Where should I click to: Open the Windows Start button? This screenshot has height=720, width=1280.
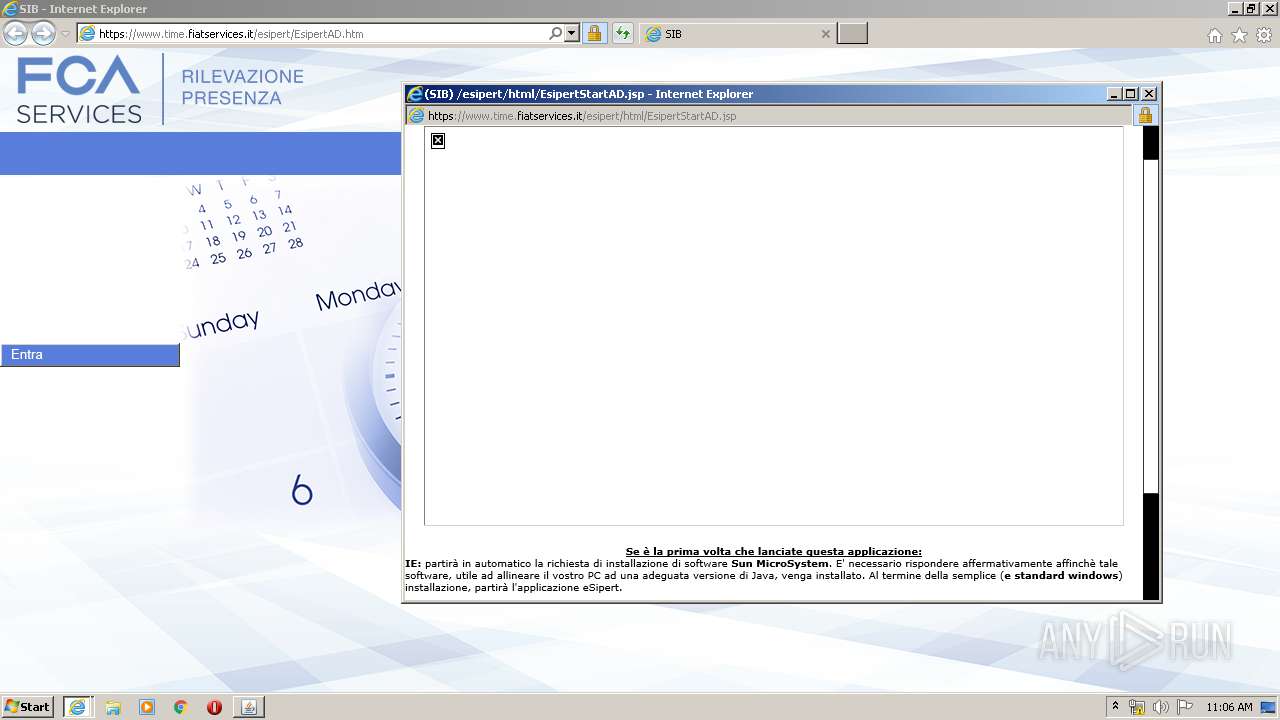pyautogui.click(x=28, y=707)
